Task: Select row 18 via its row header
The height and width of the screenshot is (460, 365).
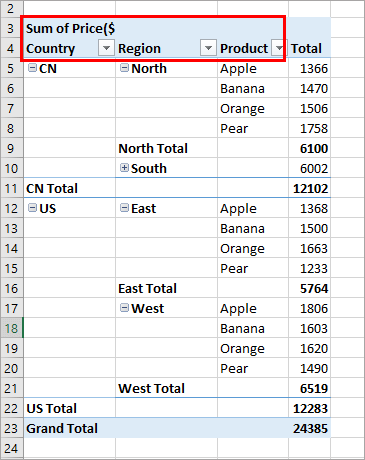Action: [12, 328]
